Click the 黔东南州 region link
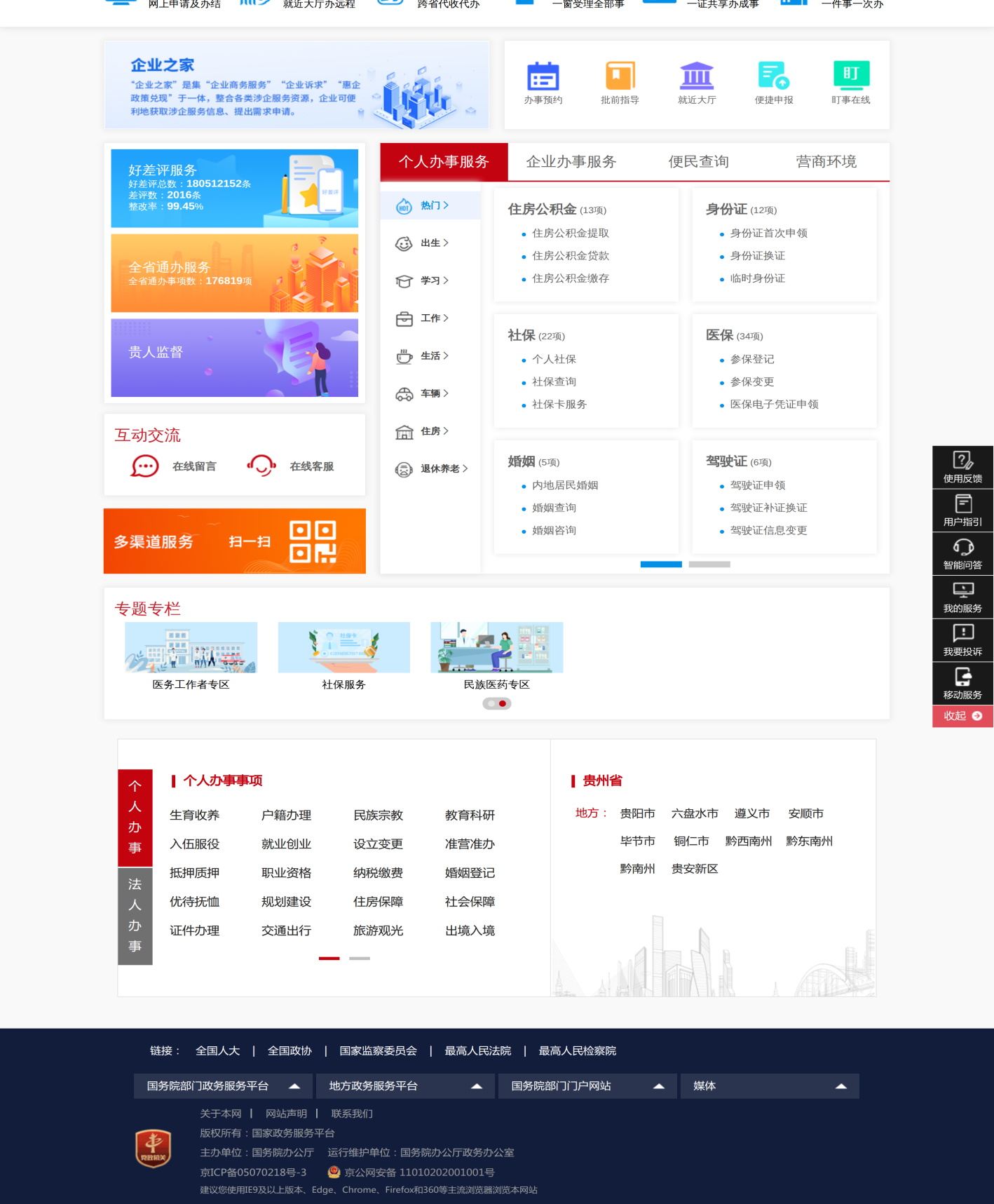The image size is (994, 1204). tap(809, 841)
